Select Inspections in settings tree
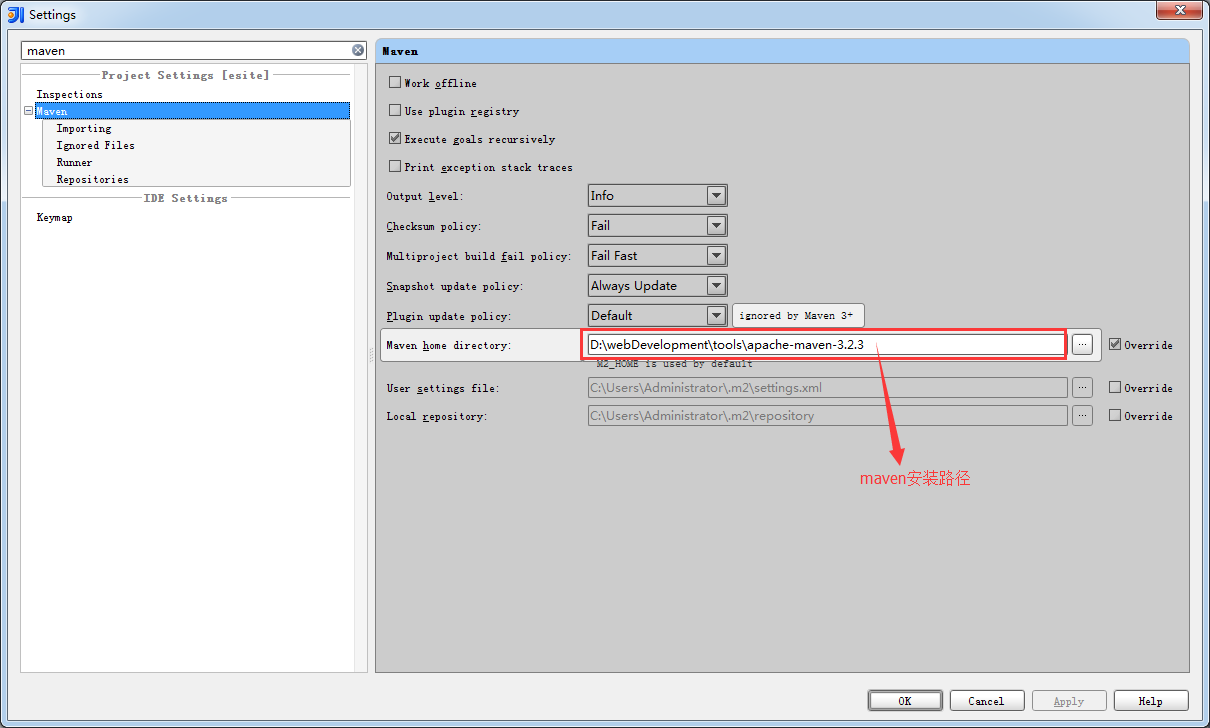This screenshot has width=1210, height=728. coord(69,94)
